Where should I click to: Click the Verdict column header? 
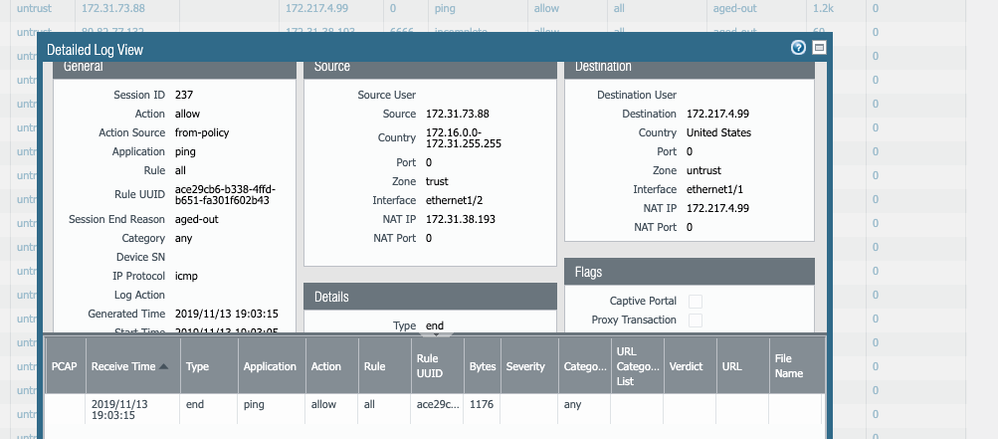[x=686, y=366]
